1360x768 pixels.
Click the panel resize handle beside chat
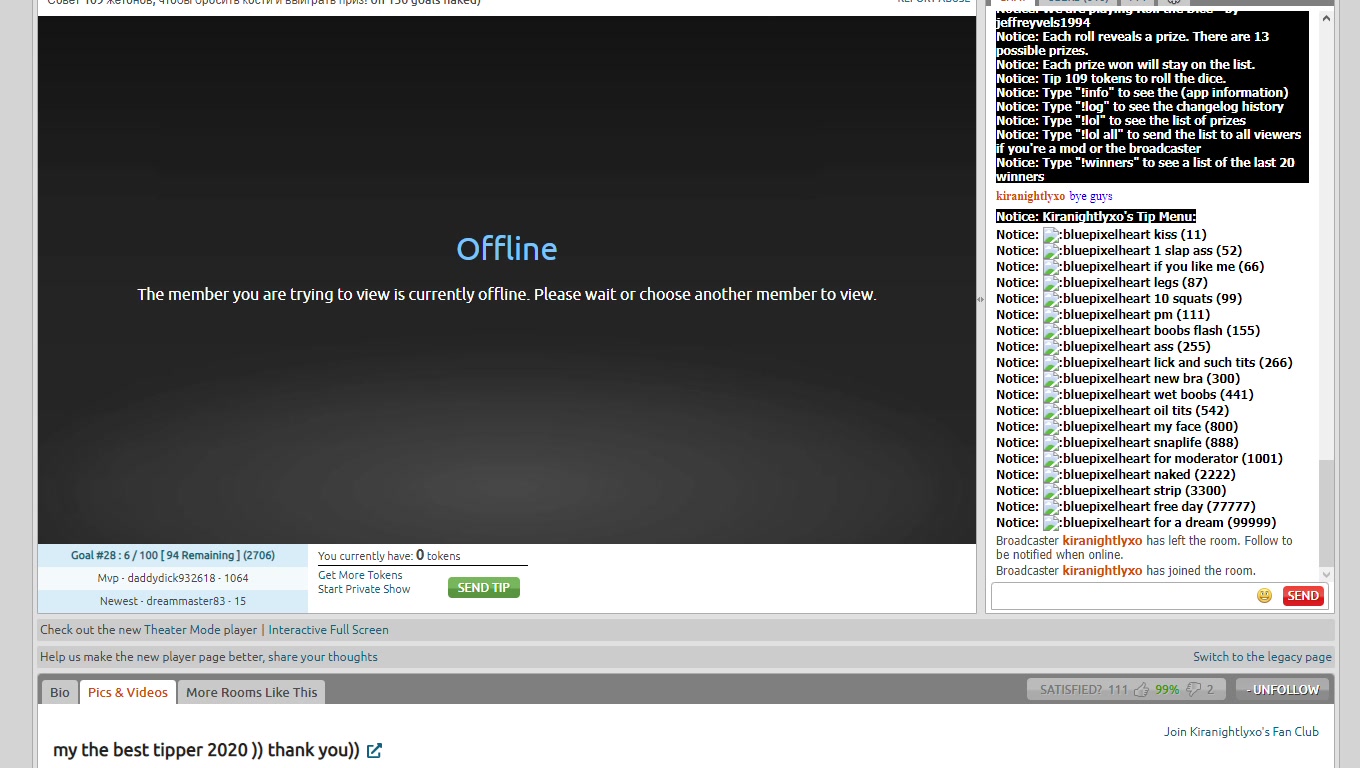980,299
